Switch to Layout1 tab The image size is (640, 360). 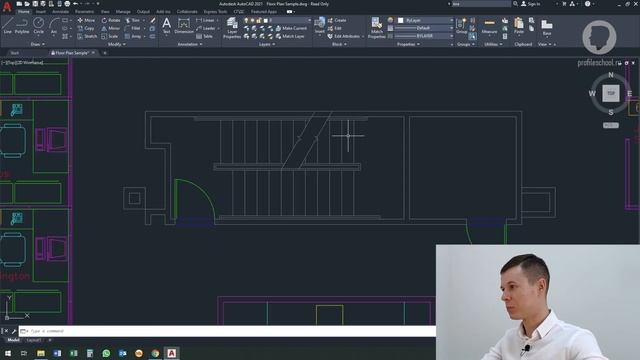click(x=33, y=340)
